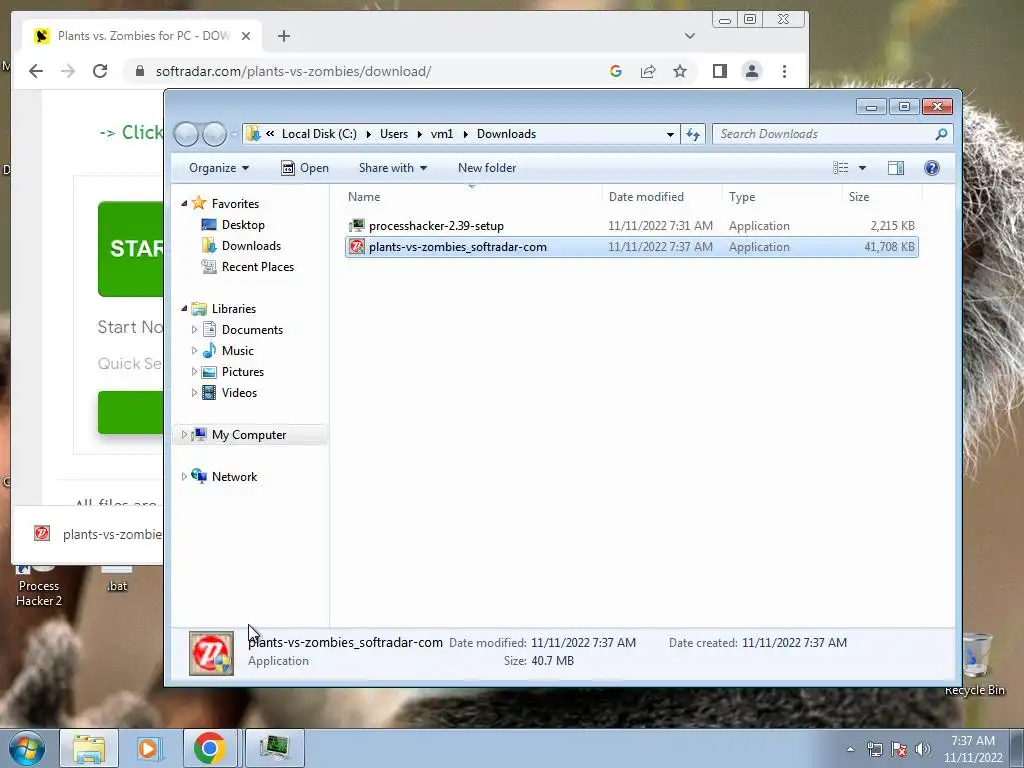Click Open in Explorer toolbar

coord(305,168)
